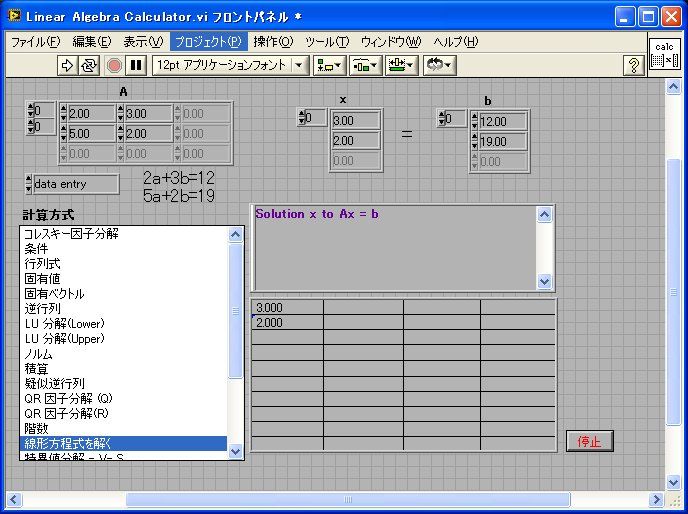Open the プロジェクト(P) menu
Screen dimensions: 688x514
pyautogui.click(x=207, y=41)
